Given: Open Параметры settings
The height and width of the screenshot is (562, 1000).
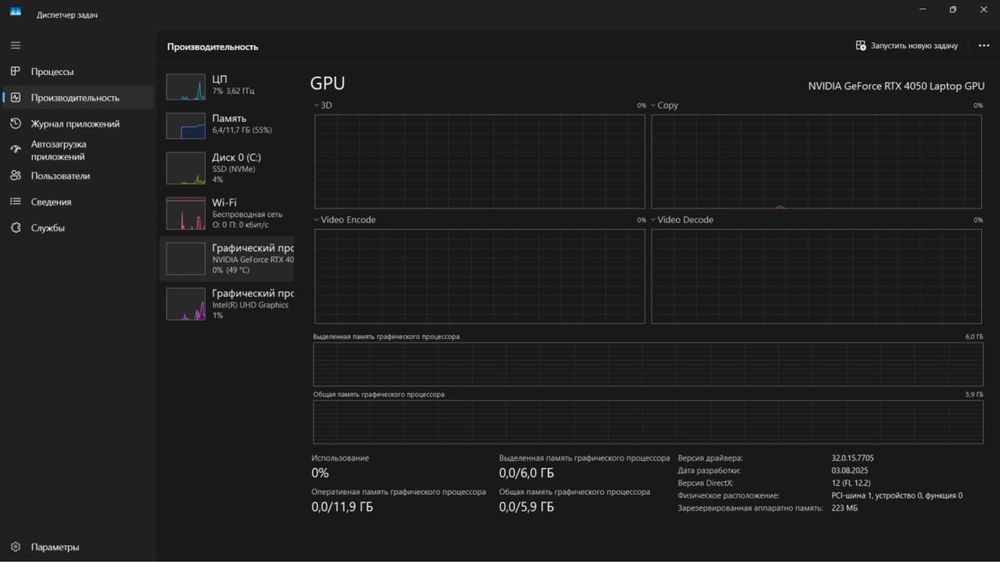Looking at the screenshot, I should pos(77,547).
